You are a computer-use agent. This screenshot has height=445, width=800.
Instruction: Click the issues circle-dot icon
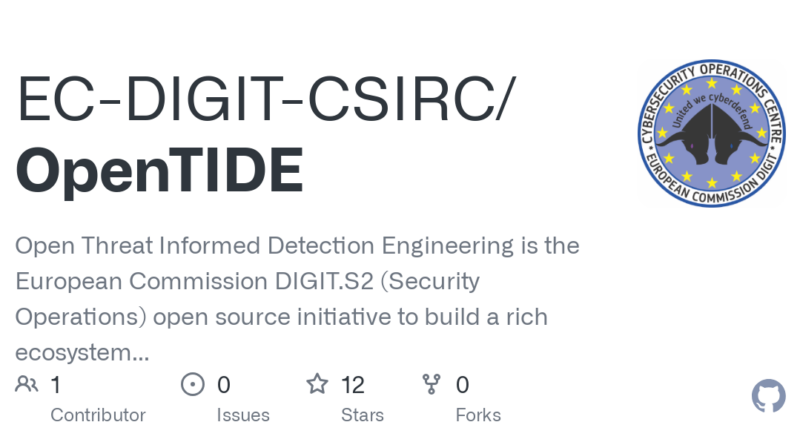(193, 384)
